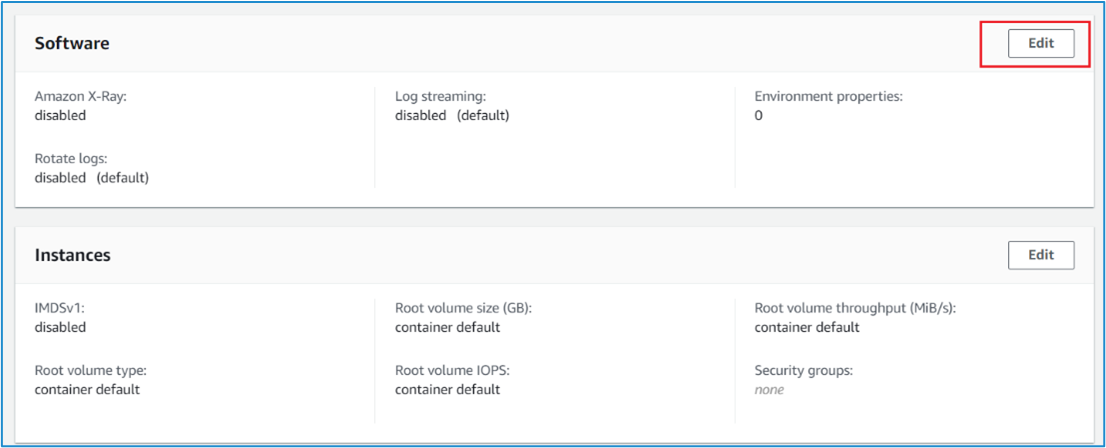Click the Environment properties label
The image size is (1106, 448).
pyautogui.click(x=829, y=97)
